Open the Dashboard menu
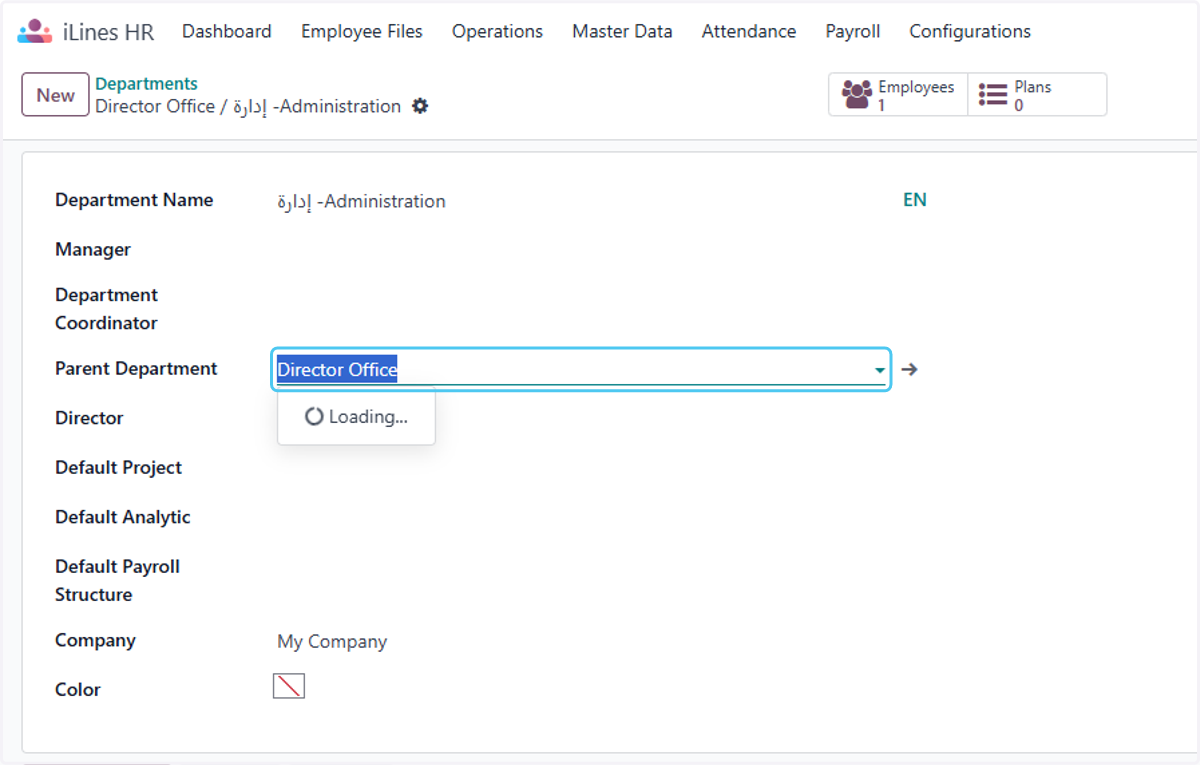The height and width of the screenshot is (765, 1200). (226, 31)
